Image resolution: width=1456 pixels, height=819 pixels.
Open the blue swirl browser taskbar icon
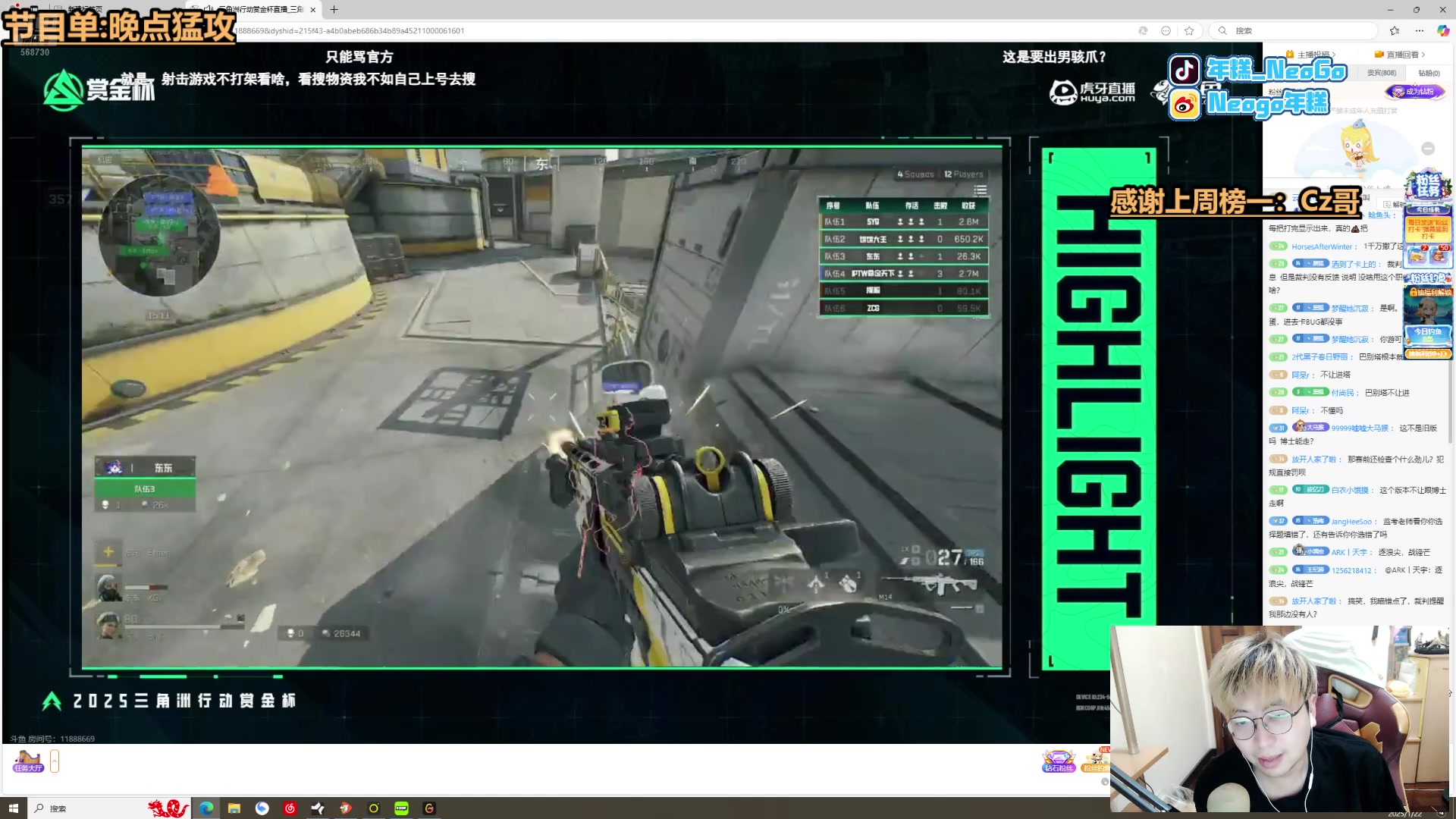(262, 808)
